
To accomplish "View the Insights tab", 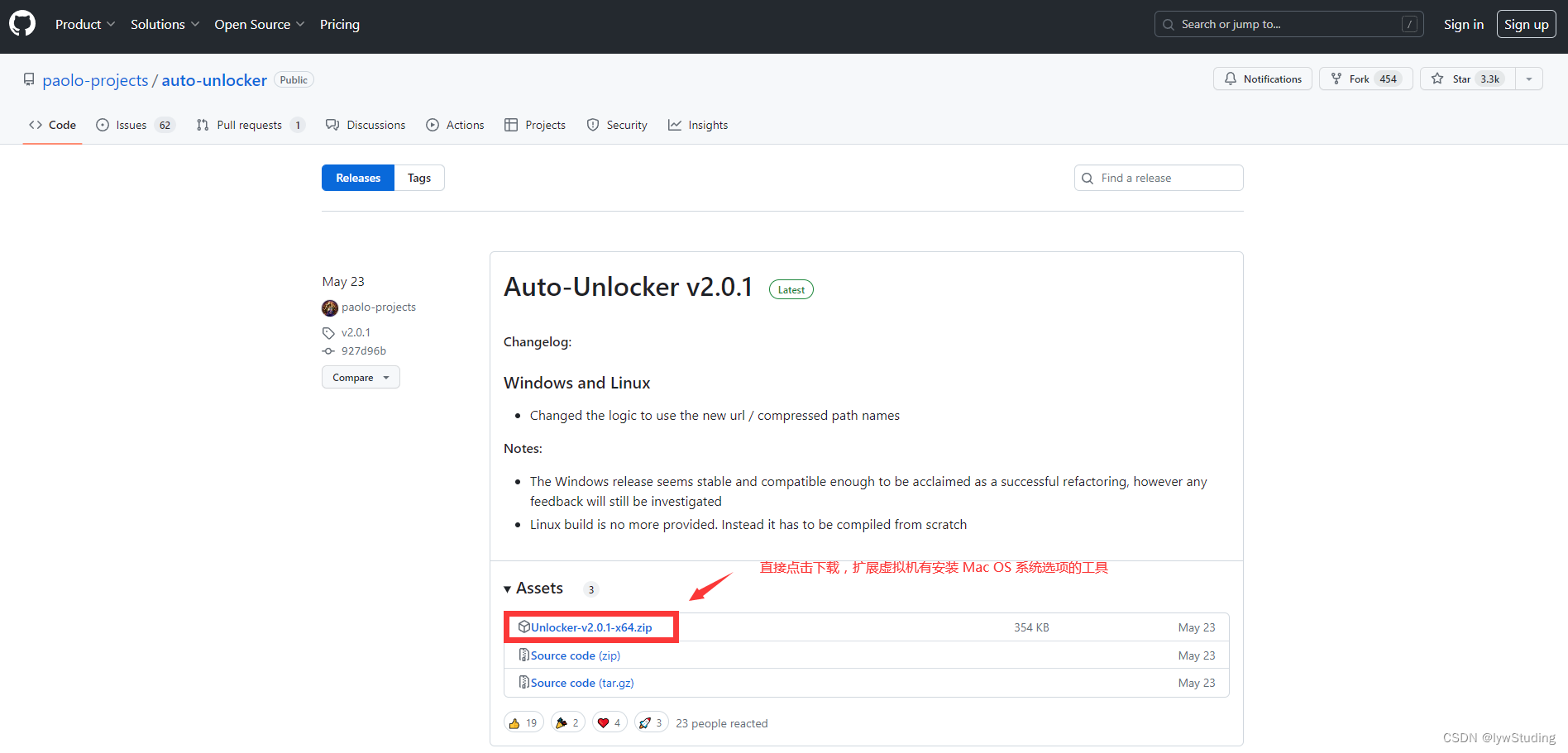I will tap(698, 125).
